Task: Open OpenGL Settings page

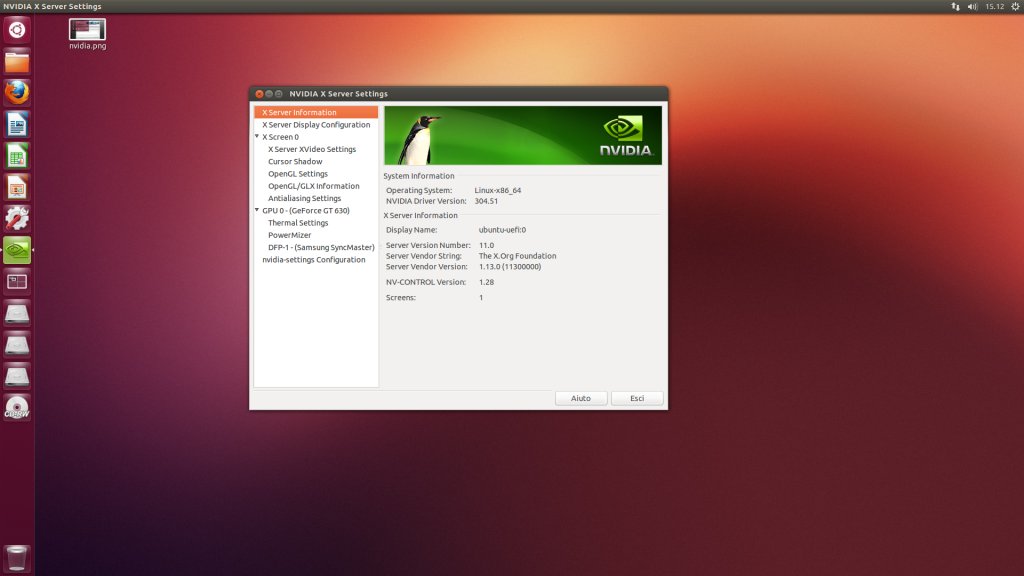Action: [298, 174]
